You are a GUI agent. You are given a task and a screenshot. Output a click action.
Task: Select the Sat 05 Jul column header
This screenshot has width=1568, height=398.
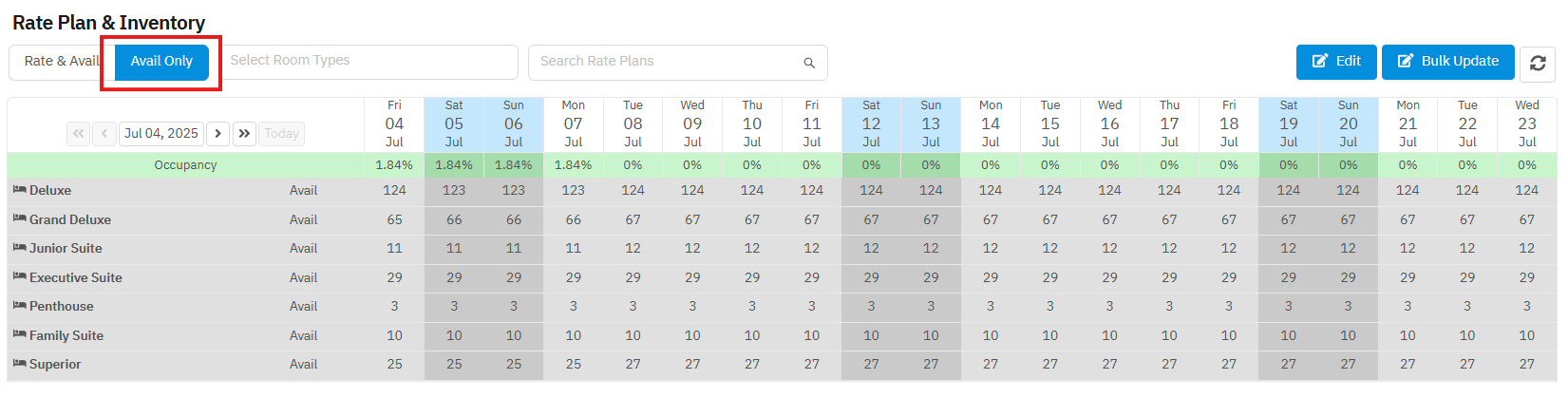454,123
